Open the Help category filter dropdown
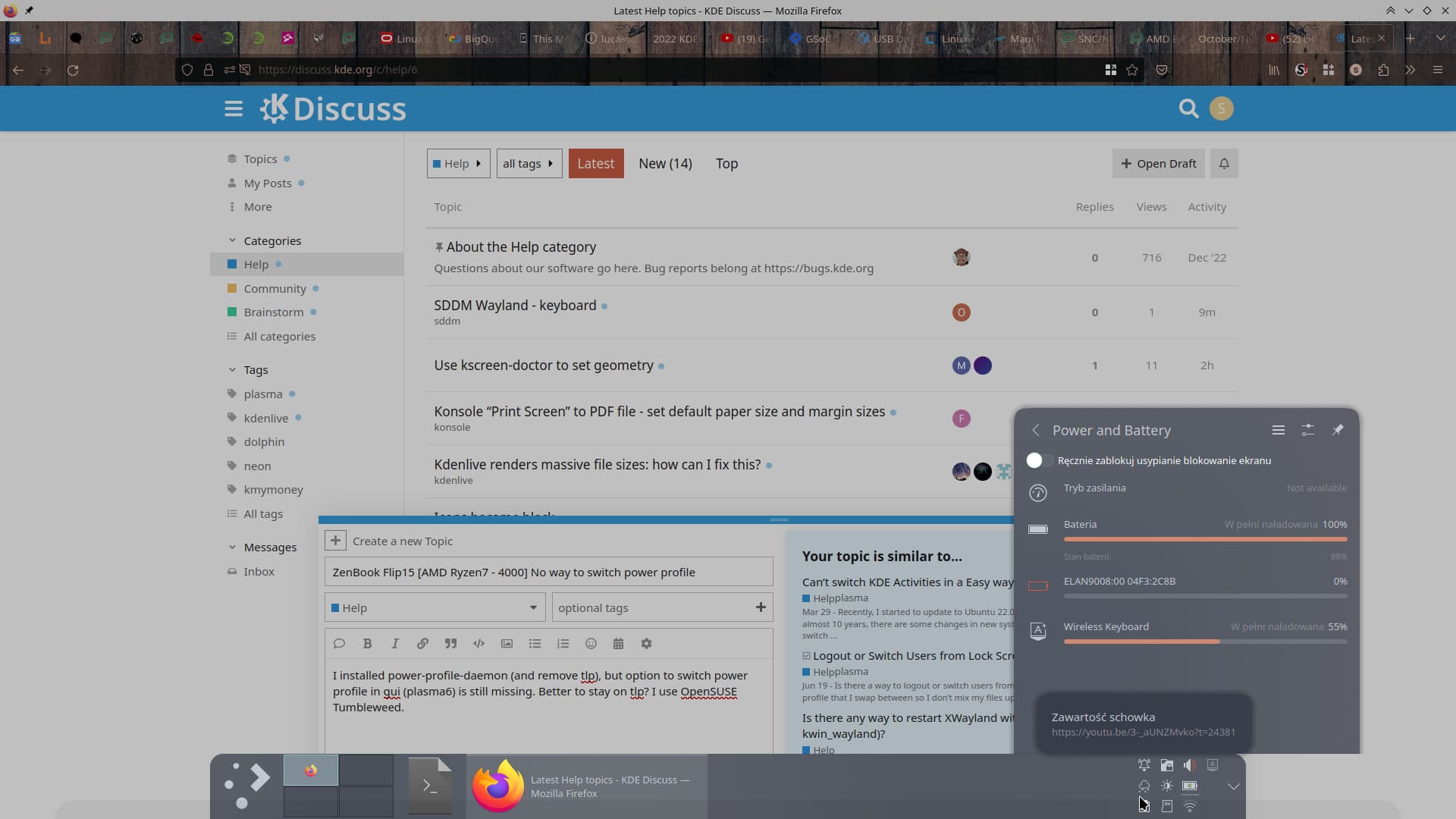Image resolution: width=1456 pixels, height=819 pixels. coord(458,163)
